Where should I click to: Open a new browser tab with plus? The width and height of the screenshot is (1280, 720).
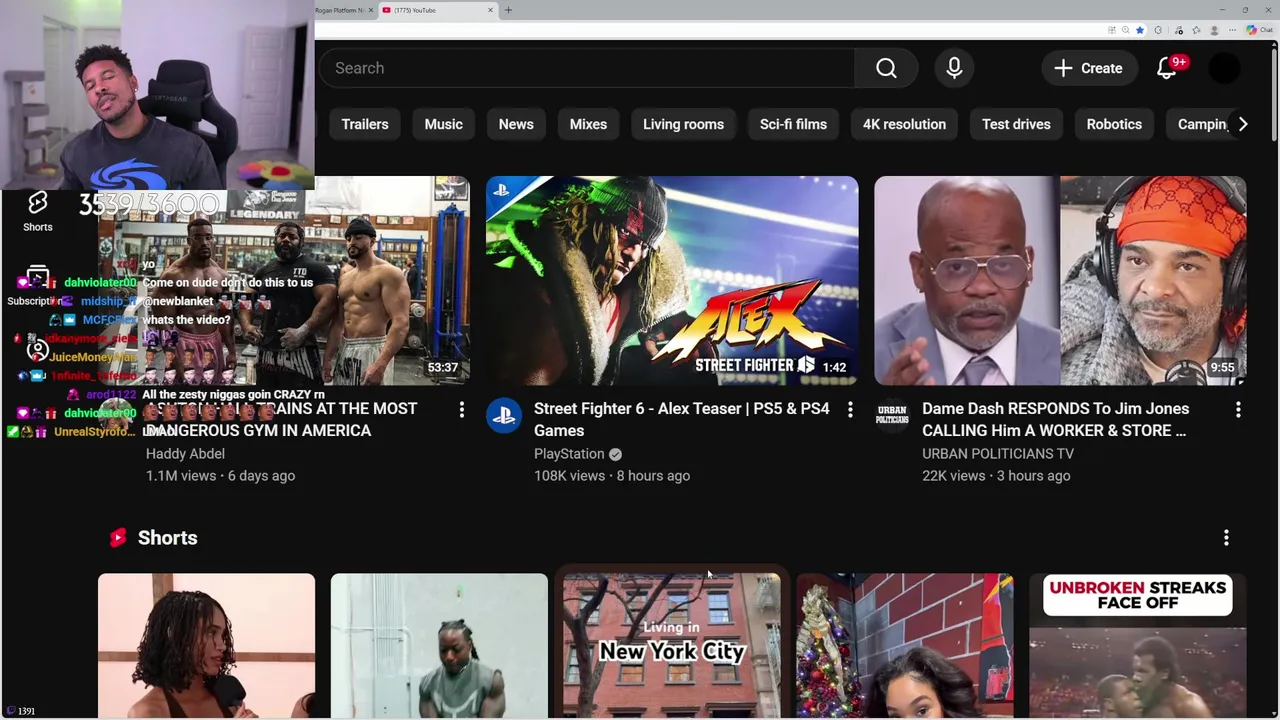click(x=508, y=10)
